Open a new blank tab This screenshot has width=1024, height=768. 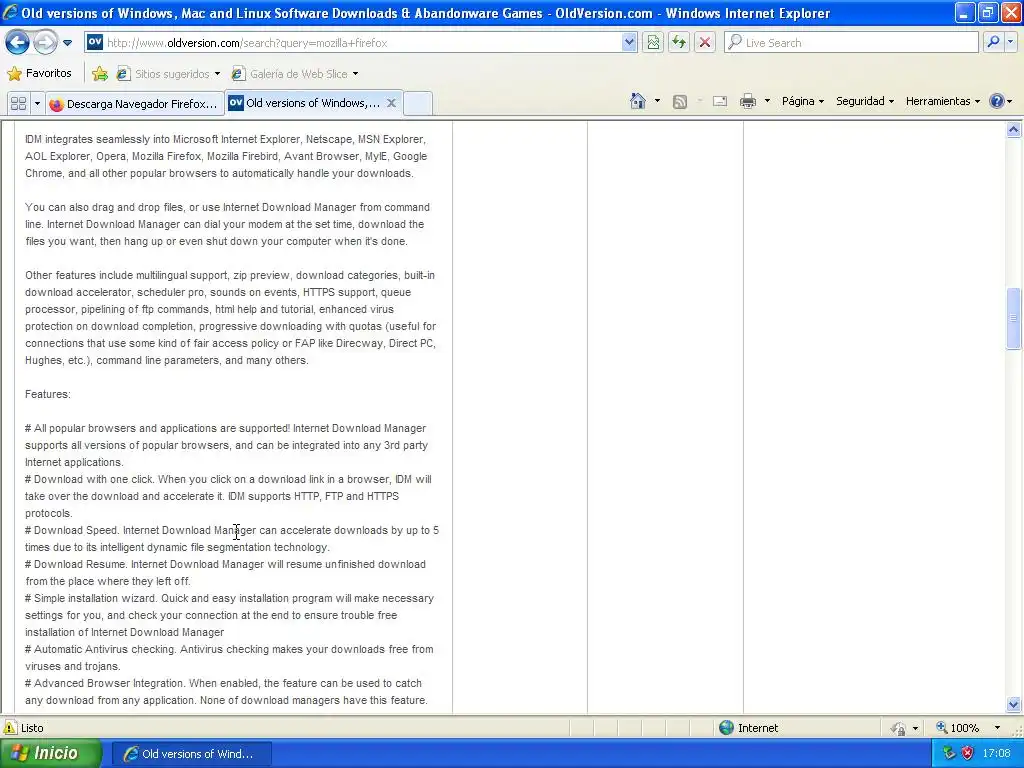point(418,103)
